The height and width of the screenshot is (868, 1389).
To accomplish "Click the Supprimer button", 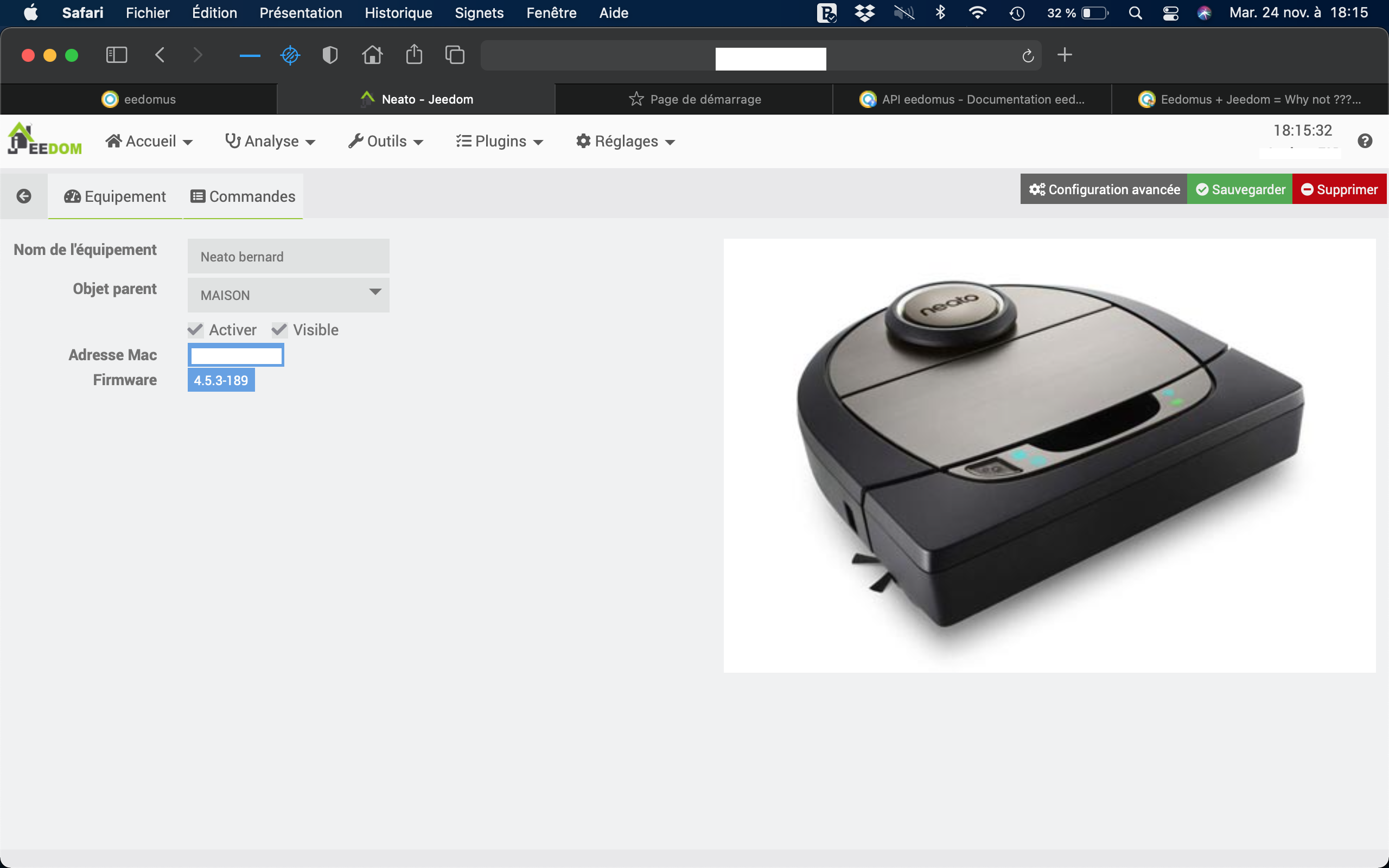I will (1339, 189).
